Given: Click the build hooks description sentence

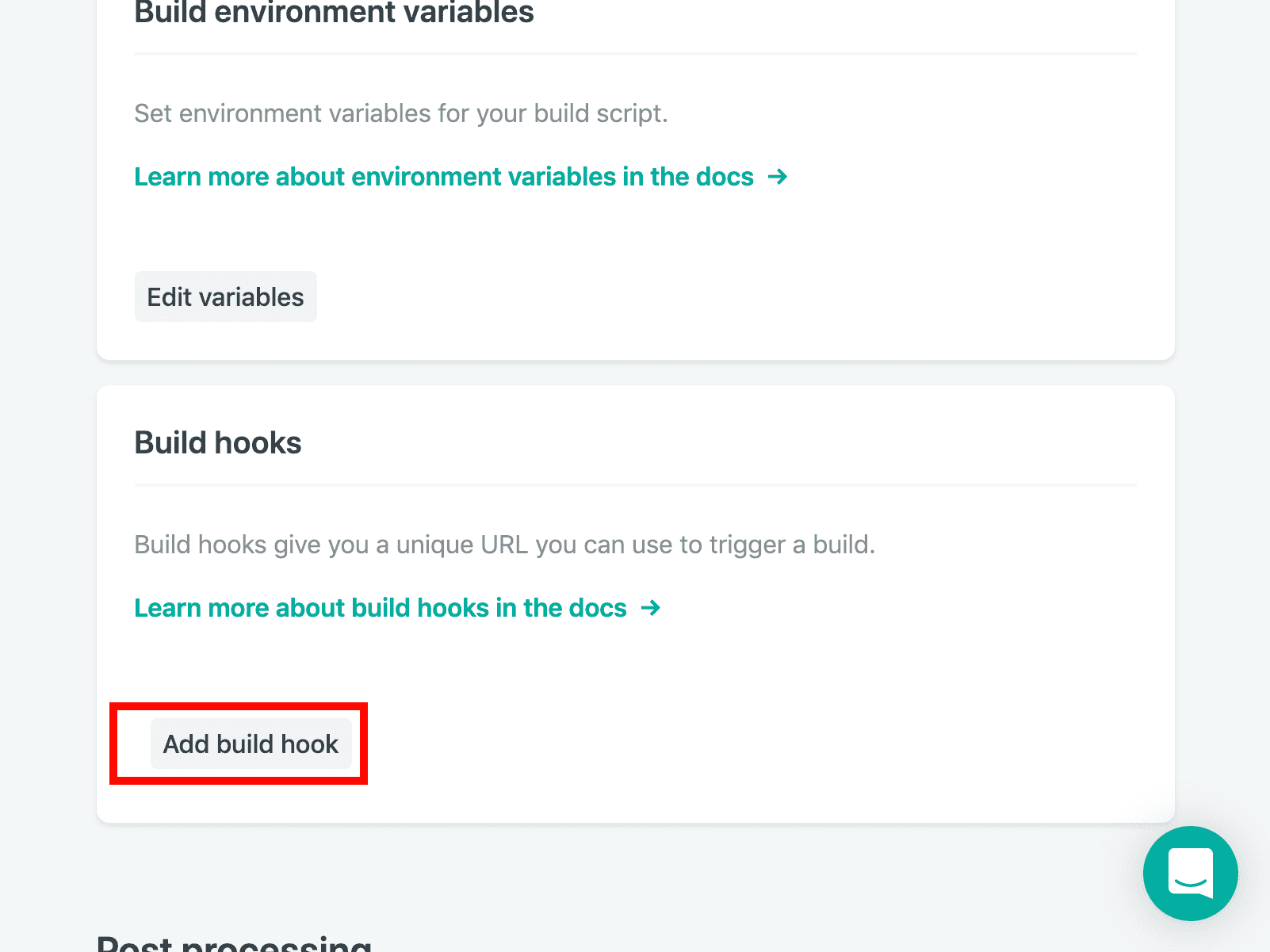Looking at the screenshot, I should pyautogui.click(x=504, y=545).
